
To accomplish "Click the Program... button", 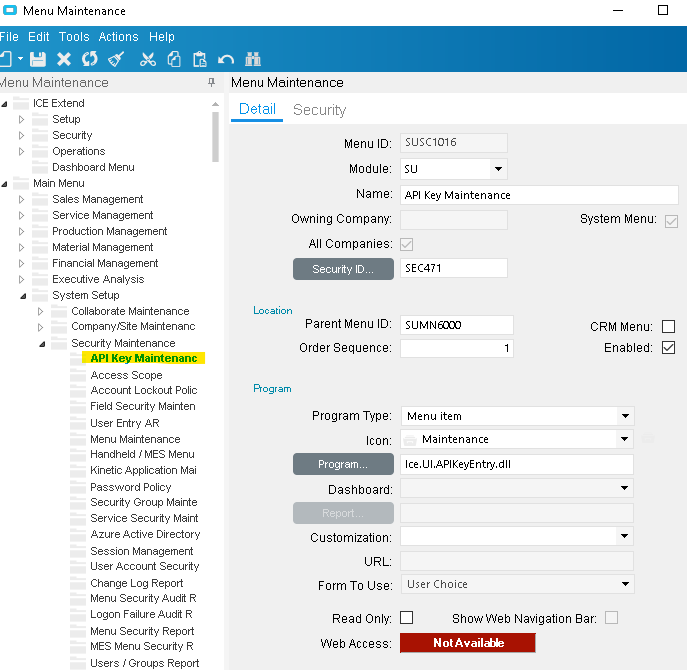I will (x=343, y=465).
